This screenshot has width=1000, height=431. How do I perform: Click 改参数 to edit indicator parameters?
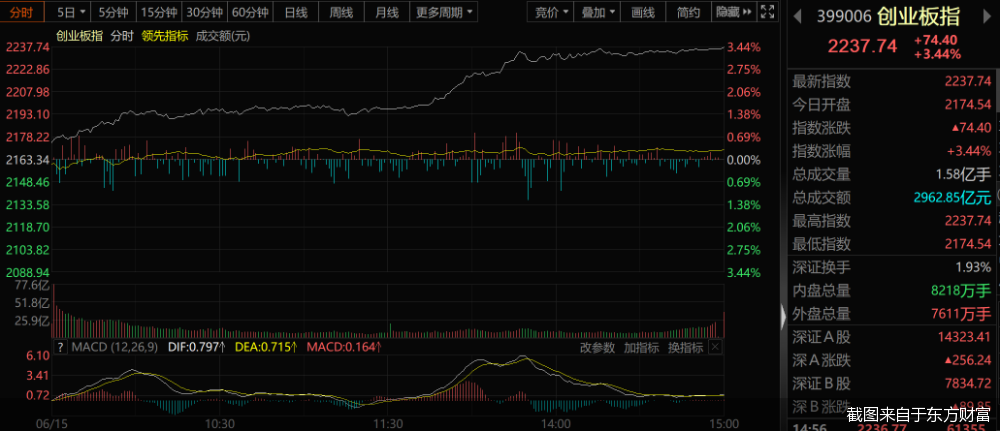click(x=597, y=348)
